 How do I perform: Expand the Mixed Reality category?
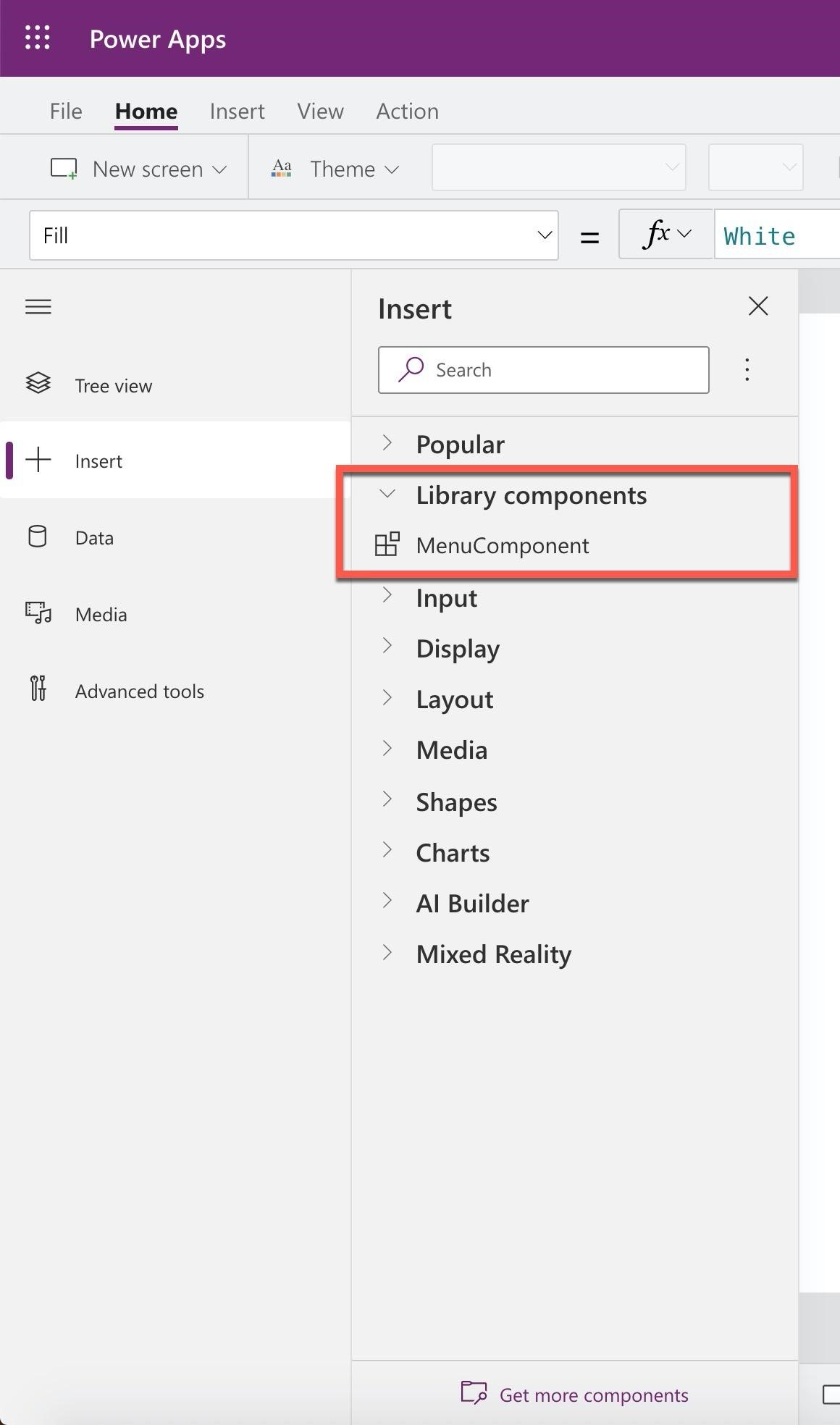(387, 952)
